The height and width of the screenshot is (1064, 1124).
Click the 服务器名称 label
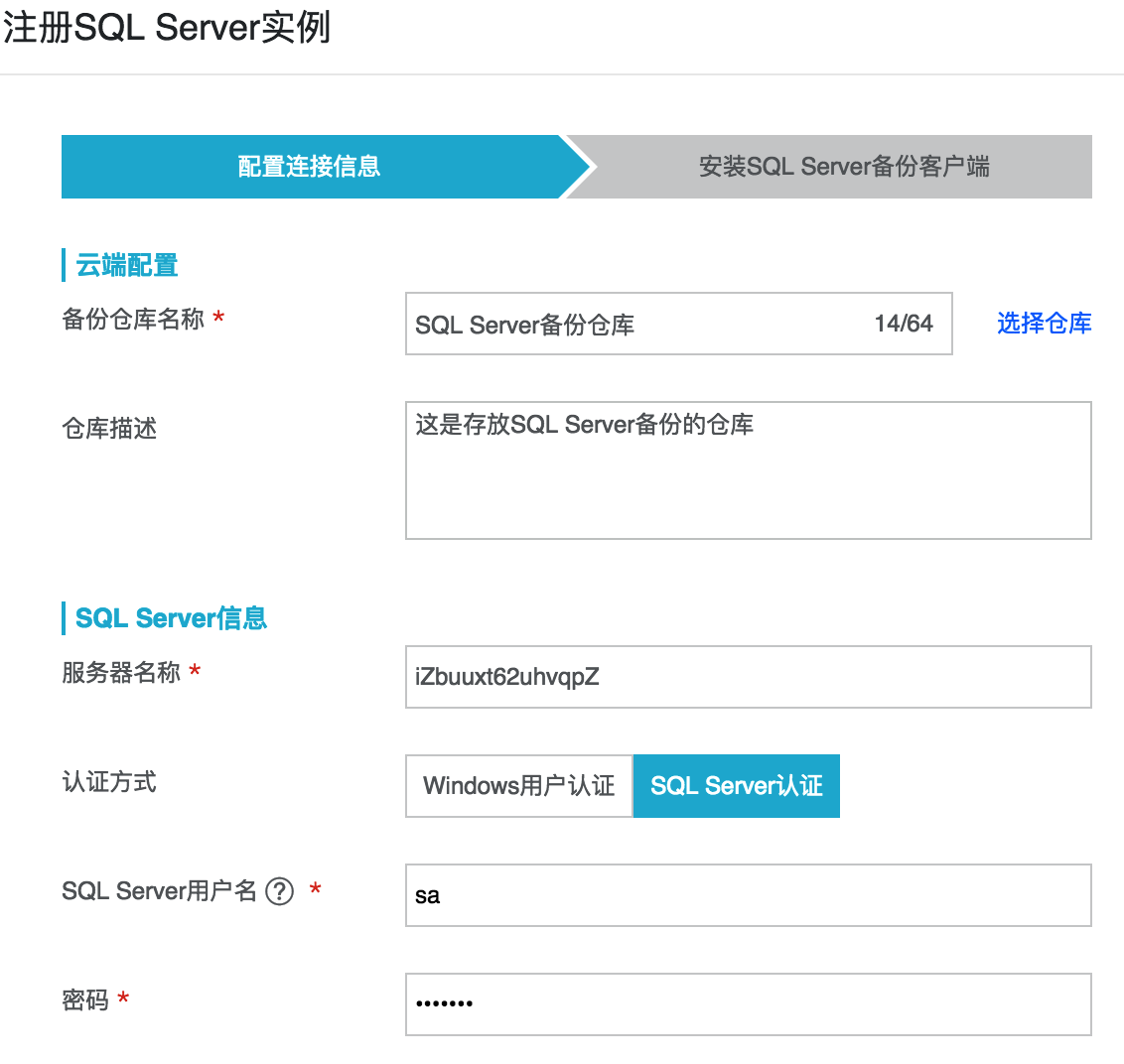120,673
